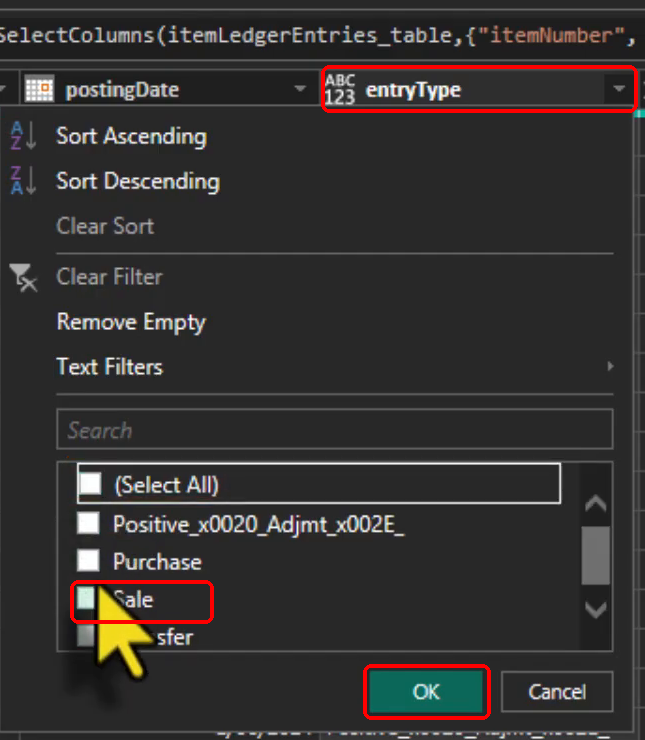The width and height of the screenshot is (645, 740).
Task: Select the entryType column header text
Action: click(413, 90)
